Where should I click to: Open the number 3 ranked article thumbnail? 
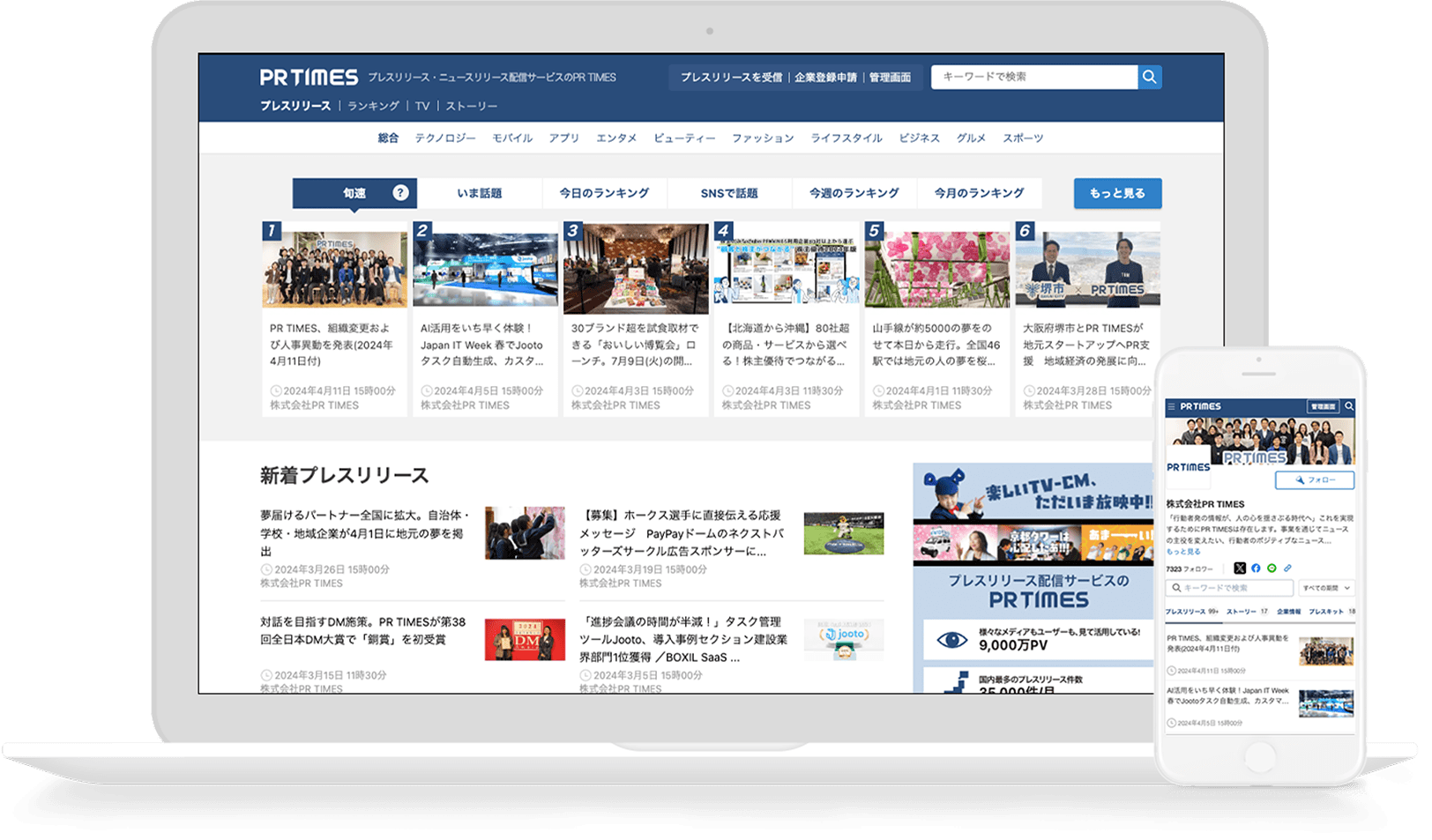[636, 269]
